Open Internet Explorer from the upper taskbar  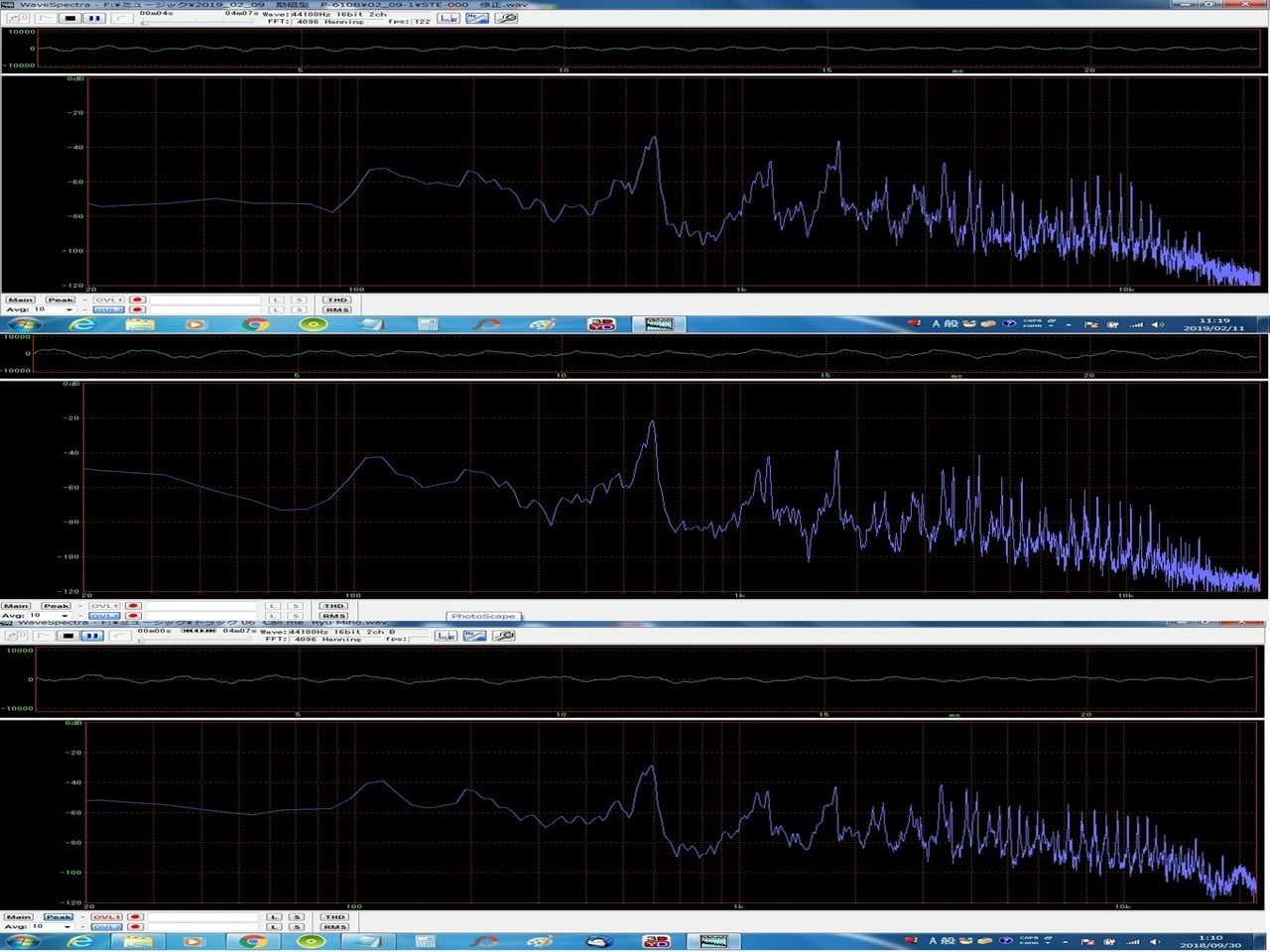[80, 324]
